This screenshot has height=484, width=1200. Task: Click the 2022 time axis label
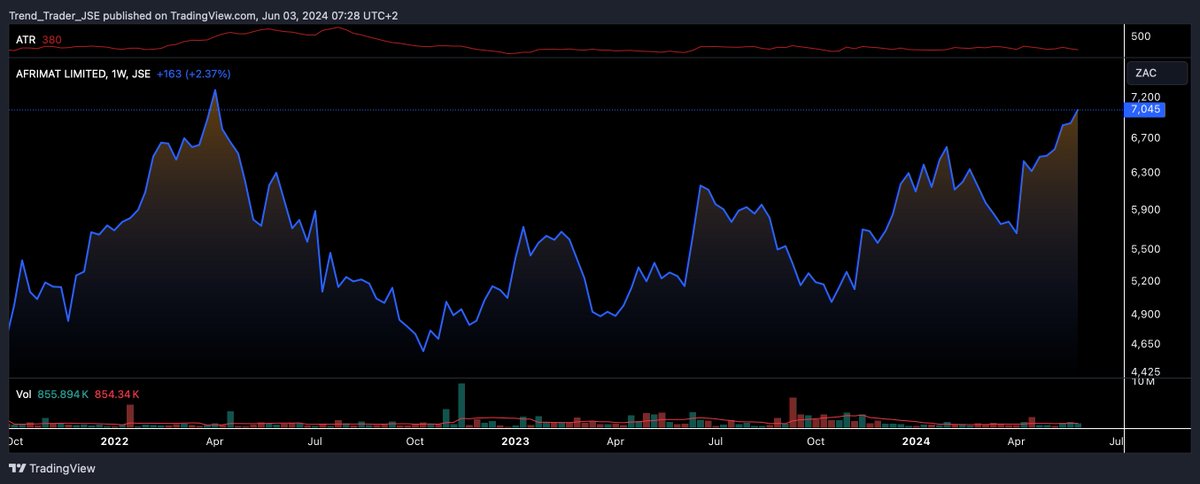tap(115, 440)
